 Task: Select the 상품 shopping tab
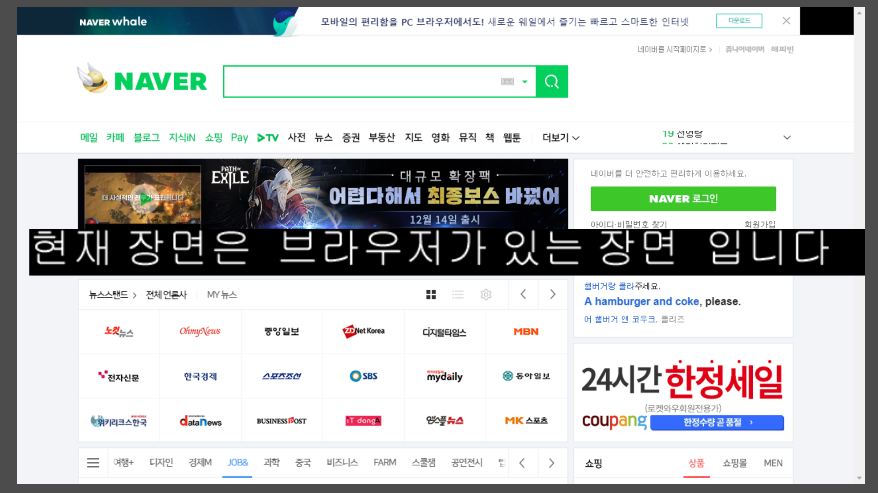(696, 463)
